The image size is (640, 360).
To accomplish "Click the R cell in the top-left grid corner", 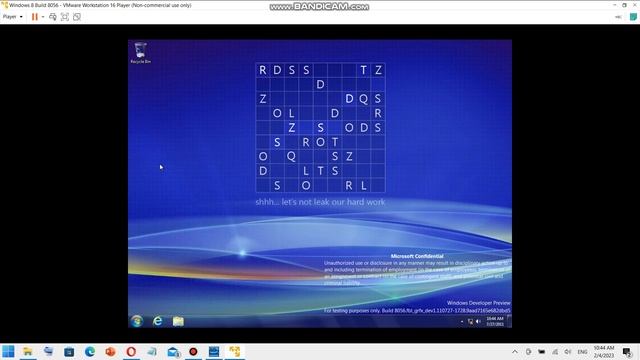I will (x=263, y=70).
